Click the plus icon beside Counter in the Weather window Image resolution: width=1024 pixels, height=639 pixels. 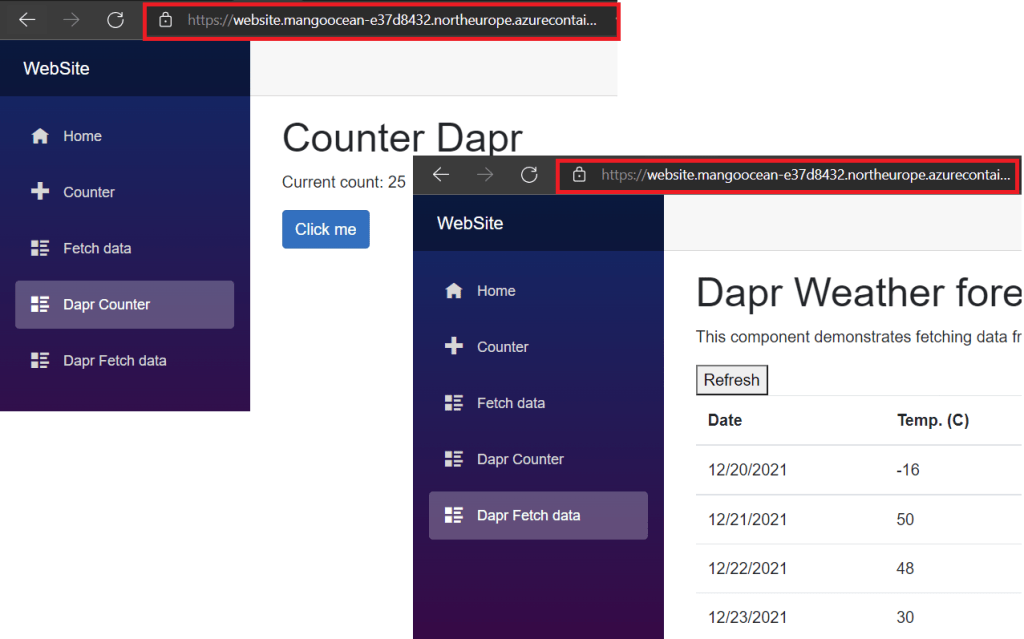point(454,347)
